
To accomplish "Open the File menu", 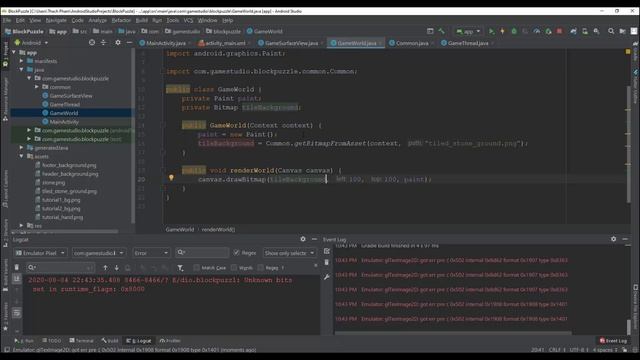I will 7,20.
